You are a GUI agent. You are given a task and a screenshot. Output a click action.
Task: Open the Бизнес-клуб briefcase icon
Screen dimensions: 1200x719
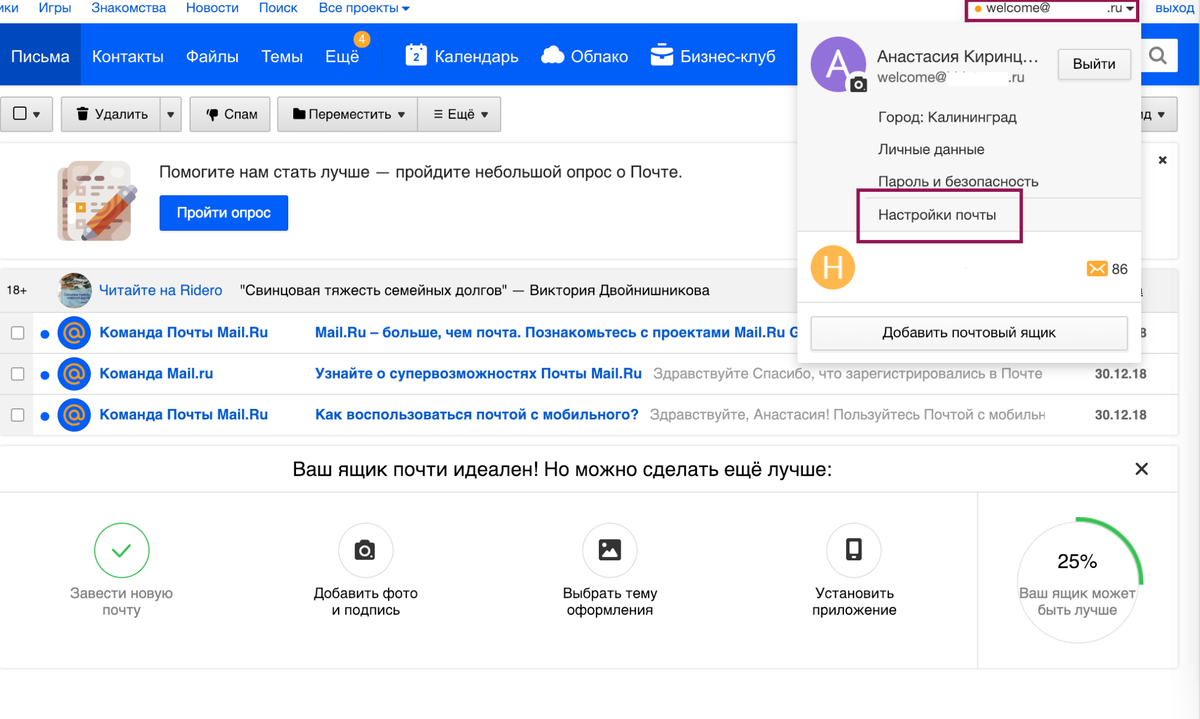(x=662, y=56)
